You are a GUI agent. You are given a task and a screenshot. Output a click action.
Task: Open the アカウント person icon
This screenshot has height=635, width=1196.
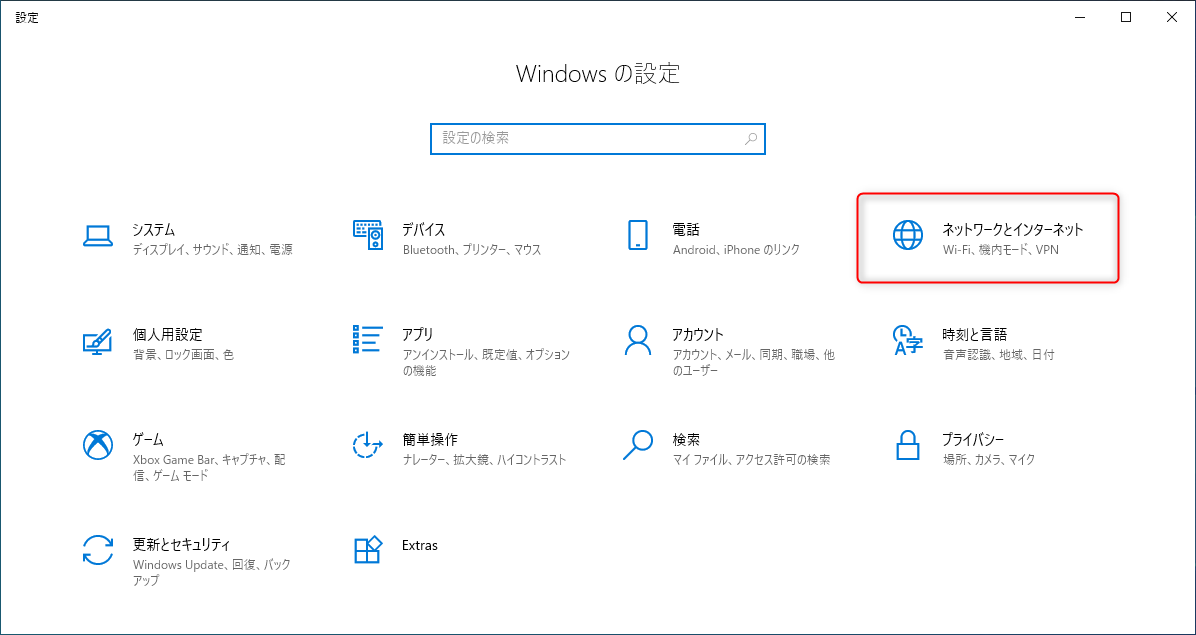click(638, 341)
